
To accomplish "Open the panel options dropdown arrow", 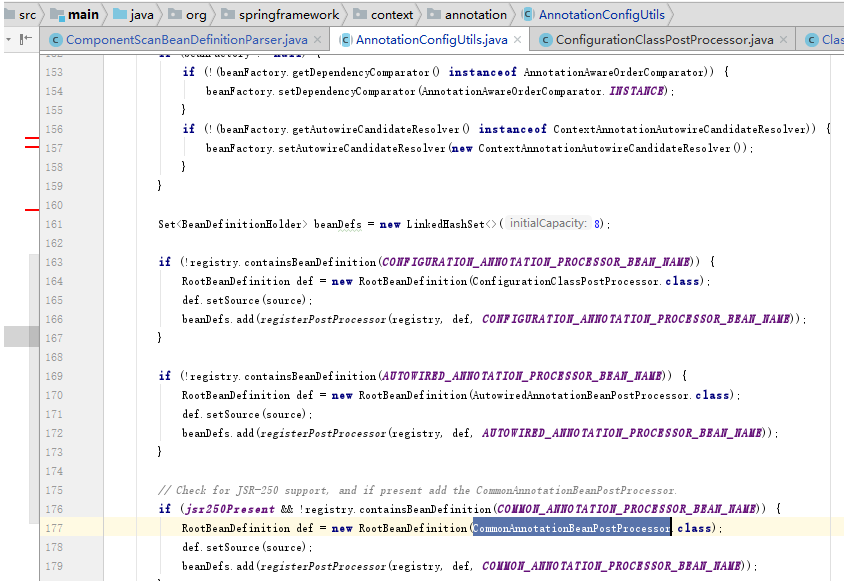I will point(8,39).
